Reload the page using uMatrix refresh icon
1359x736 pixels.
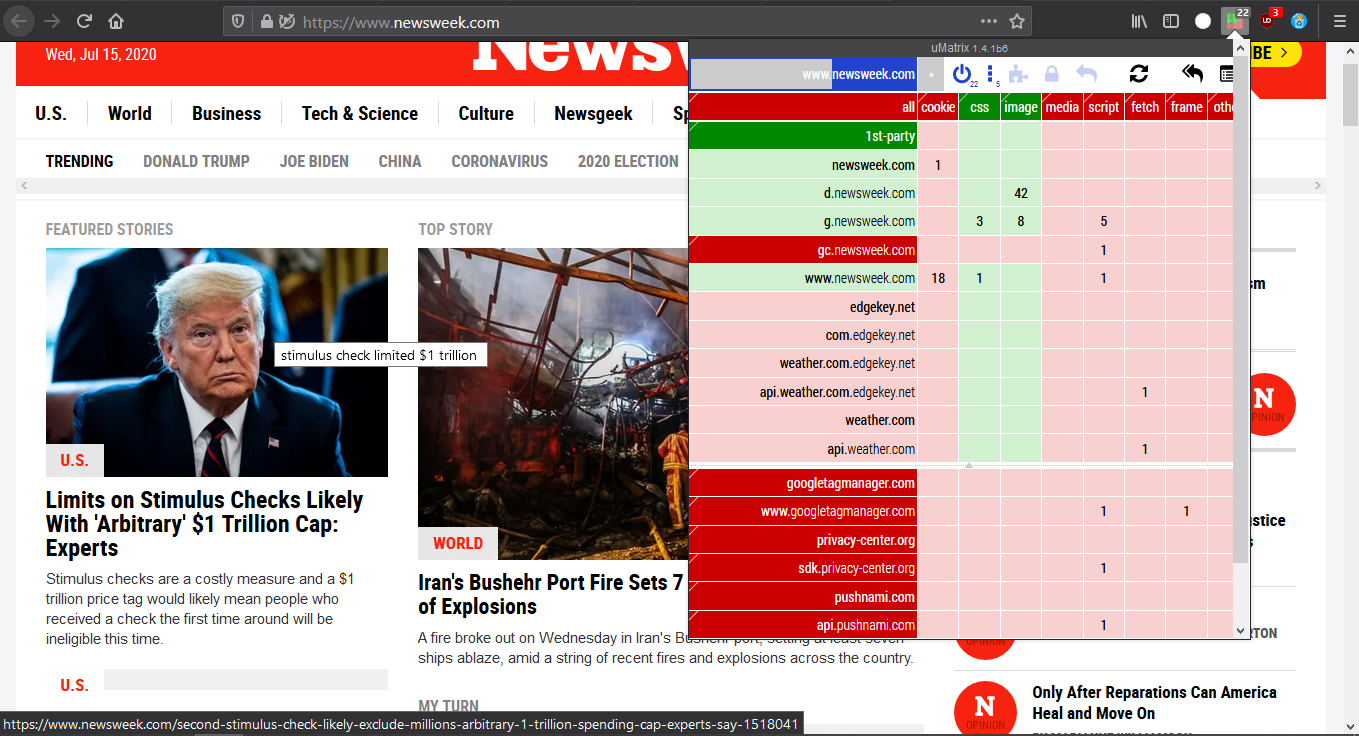pyautogui.click(x=1139, y=74)
